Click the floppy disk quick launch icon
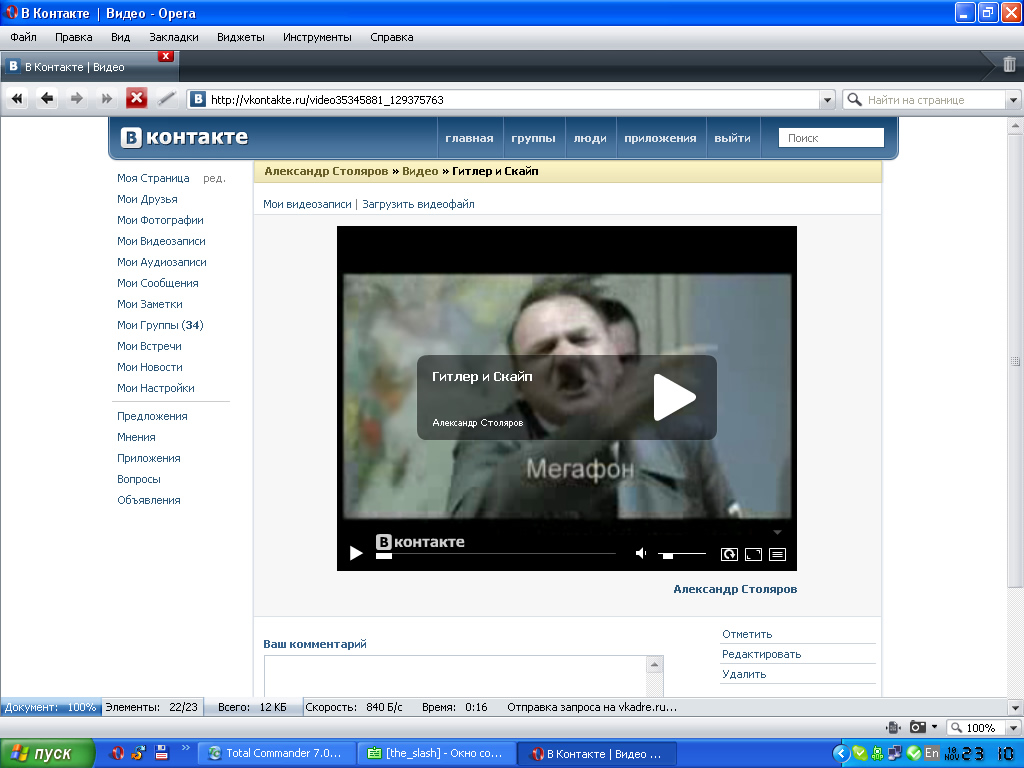This screenshot has width=1024, height=768. (x=161, y=752)
